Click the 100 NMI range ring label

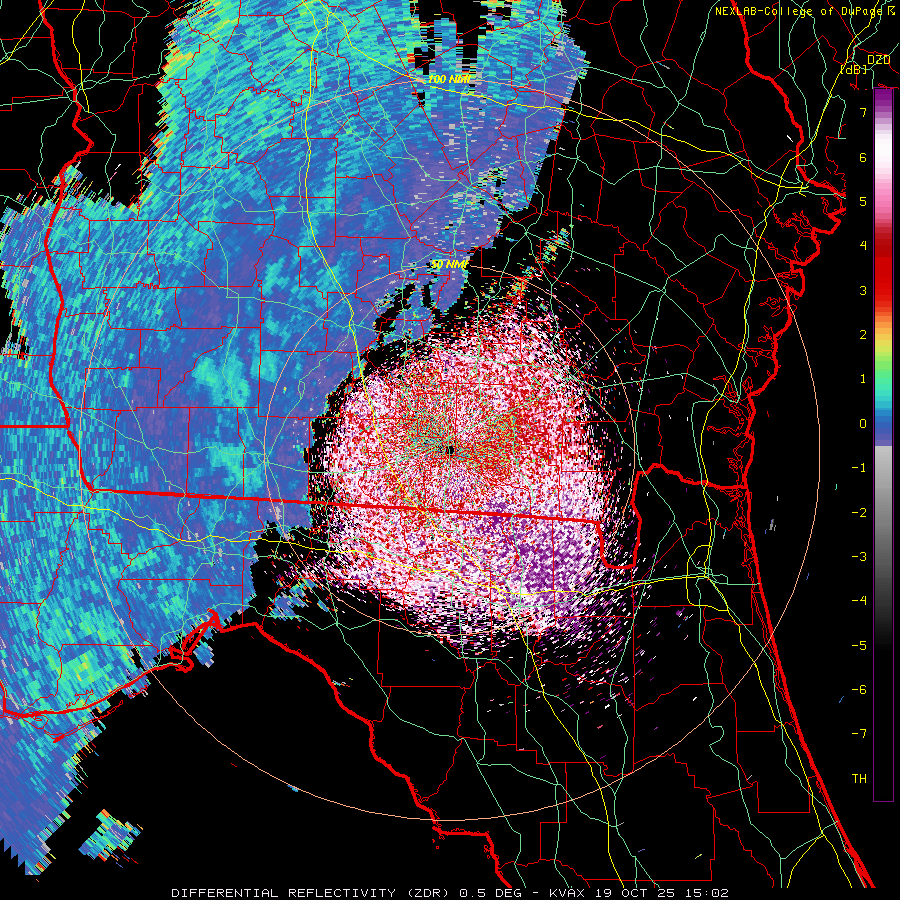pyautogui.click(x=449, y=79)
